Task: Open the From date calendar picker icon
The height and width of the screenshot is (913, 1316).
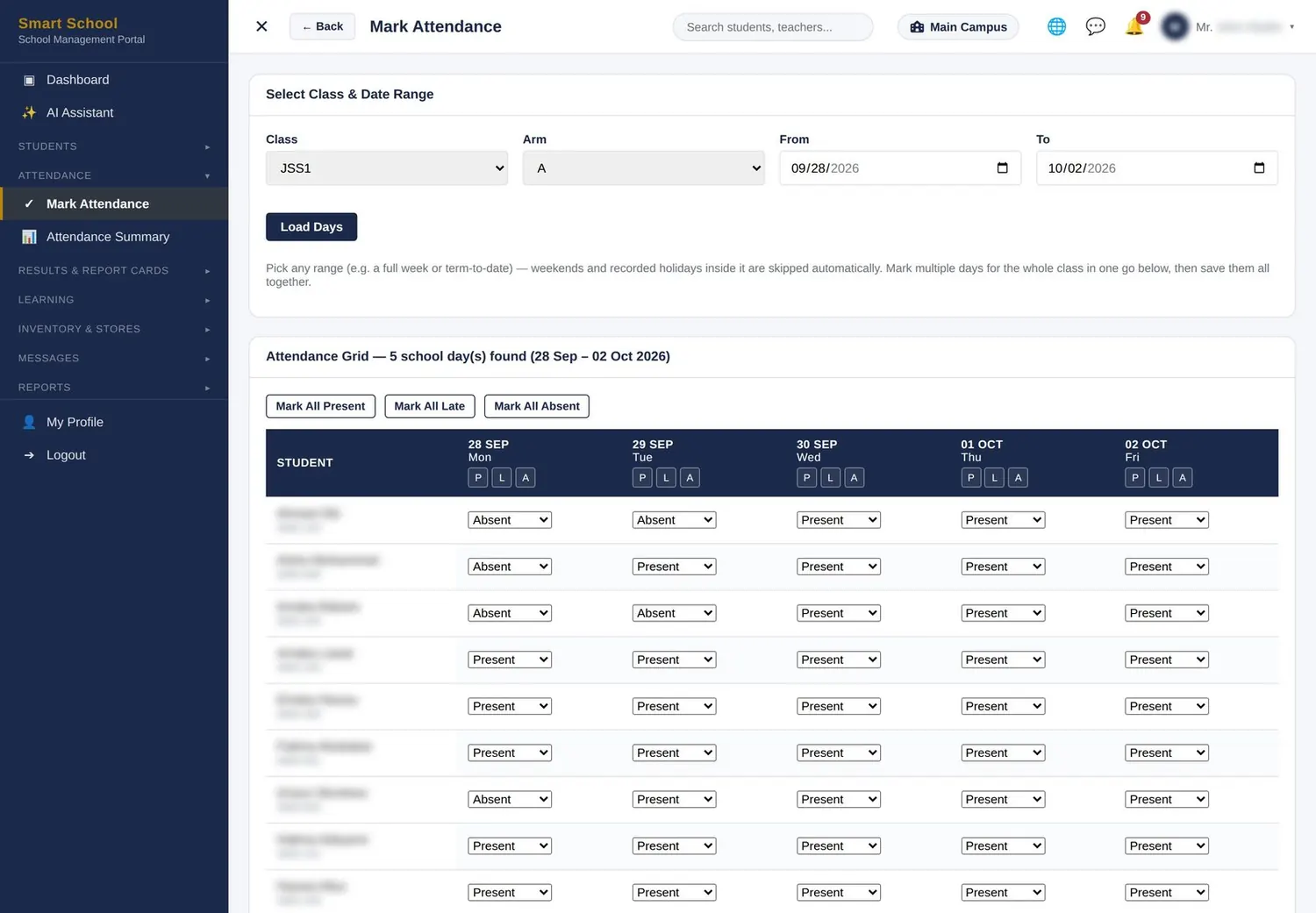Action: click(x=1002, y=168)
